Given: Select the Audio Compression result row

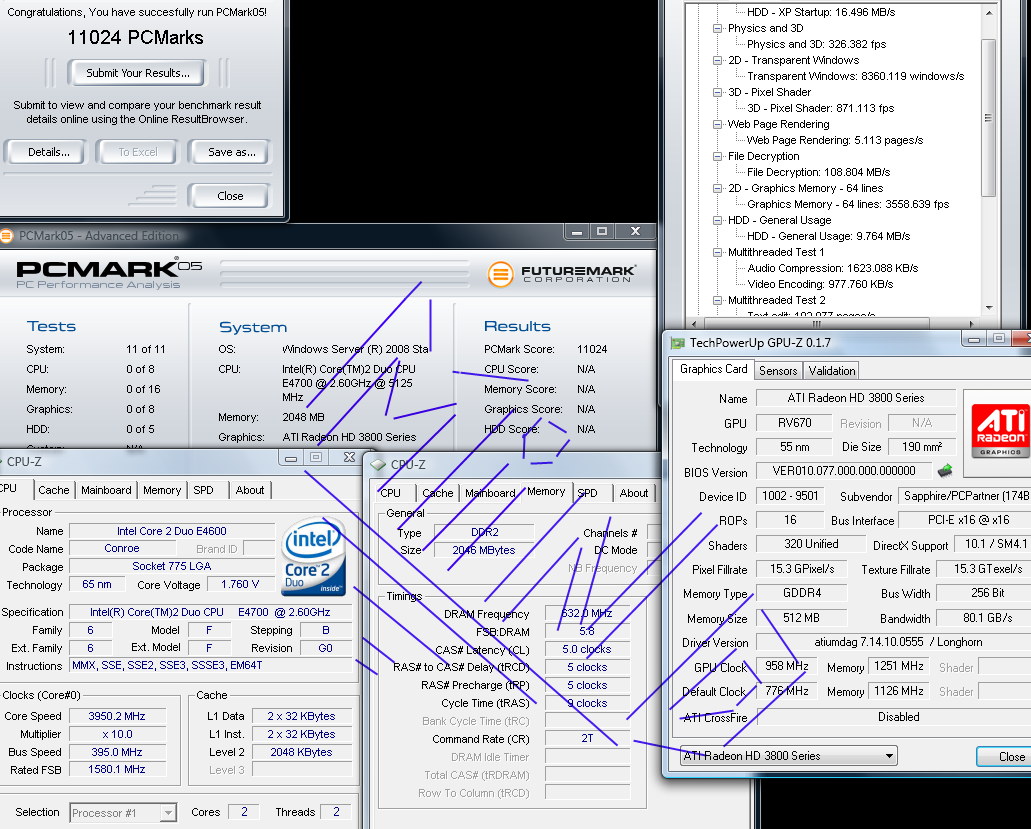Looking at the screenshot, I should [x=832, y=268].
